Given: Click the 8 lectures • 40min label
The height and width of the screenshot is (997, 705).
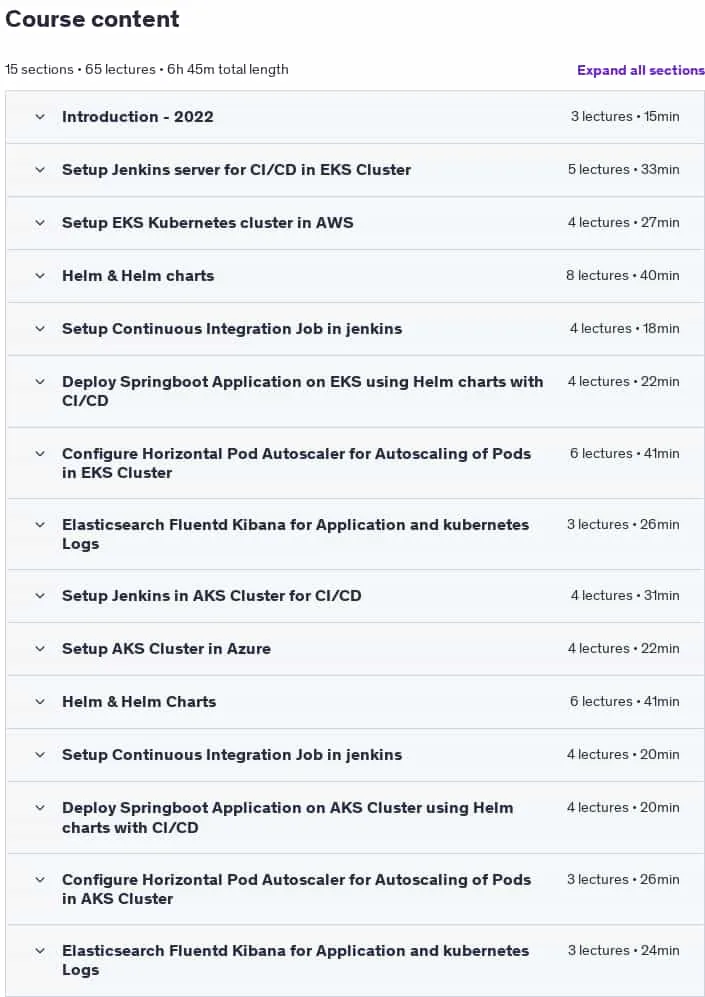Looking at the screenshot, I should tap(623, 276).
